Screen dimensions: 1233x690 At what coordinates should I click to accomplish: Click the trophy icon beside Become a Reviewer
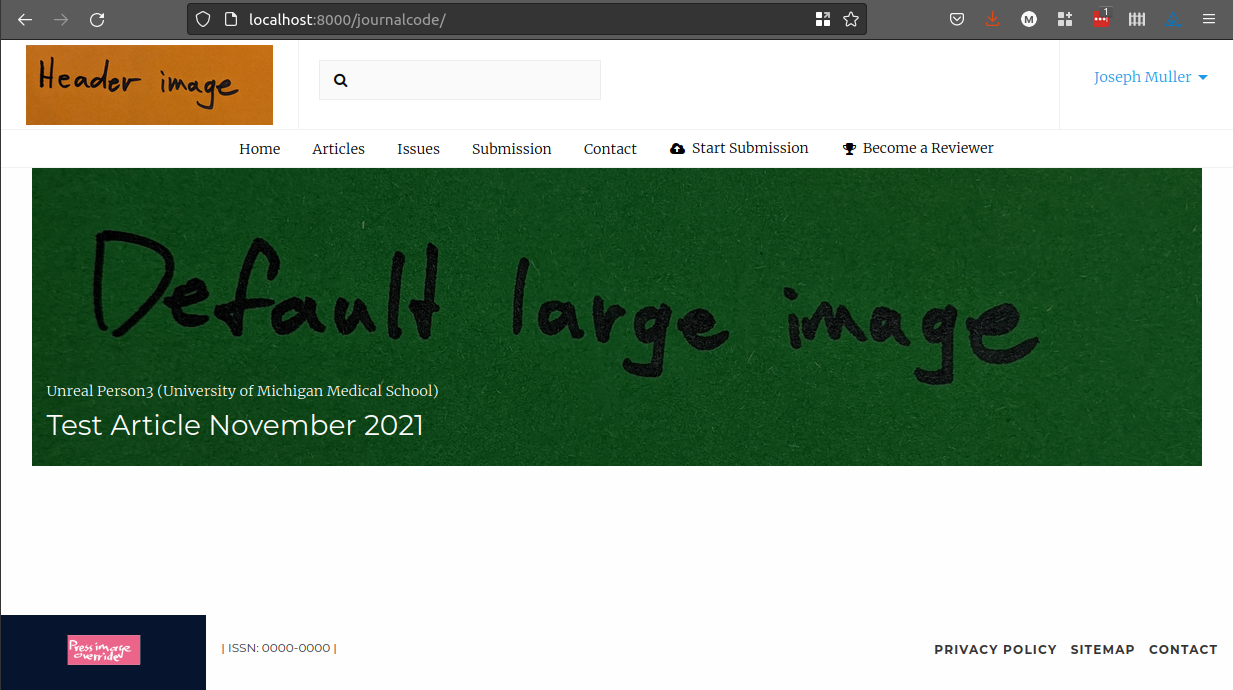pos(850,148)
